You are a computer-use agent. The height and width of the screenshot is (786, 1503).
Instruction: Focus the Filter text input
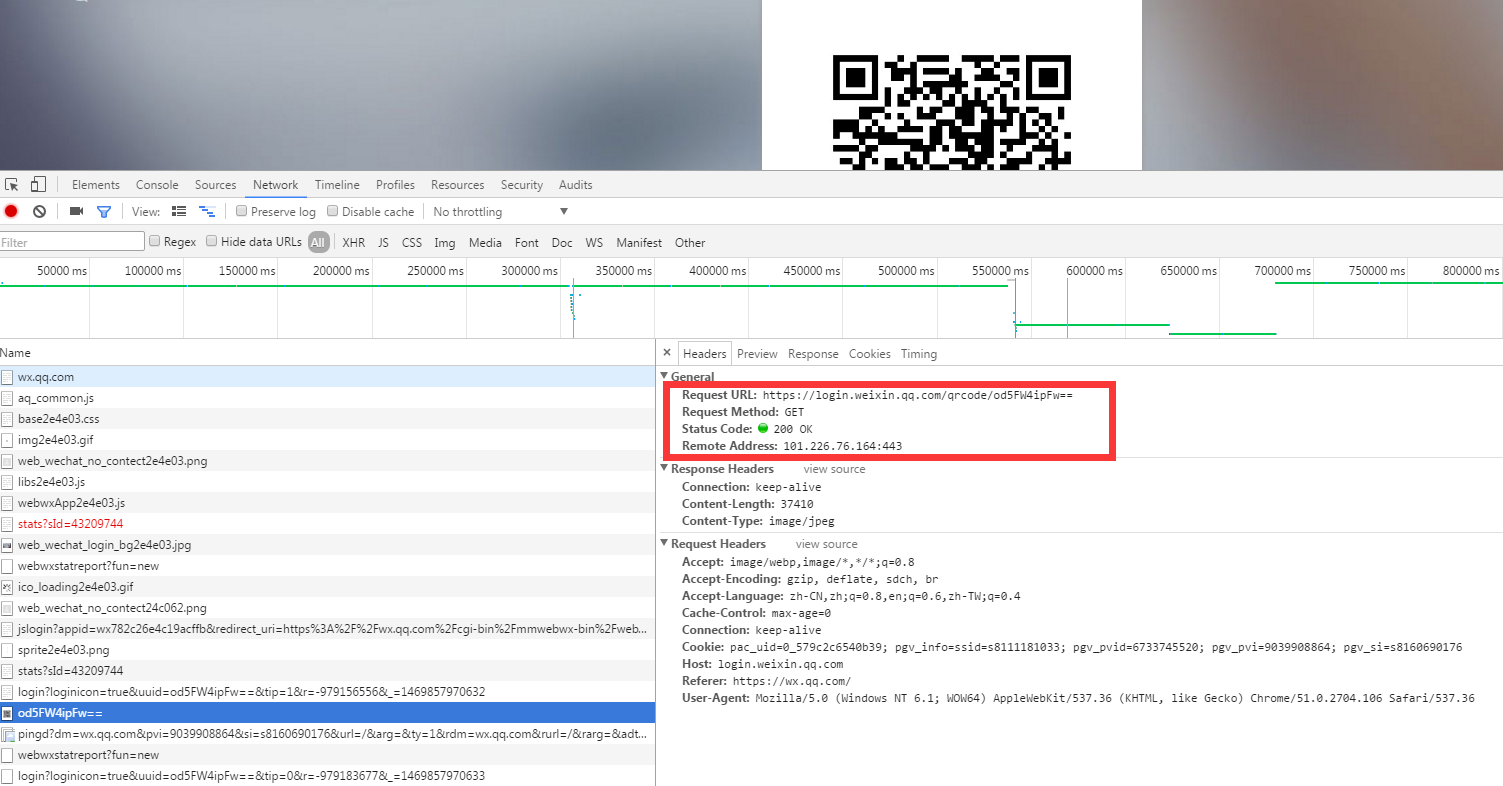pos(72,242)
